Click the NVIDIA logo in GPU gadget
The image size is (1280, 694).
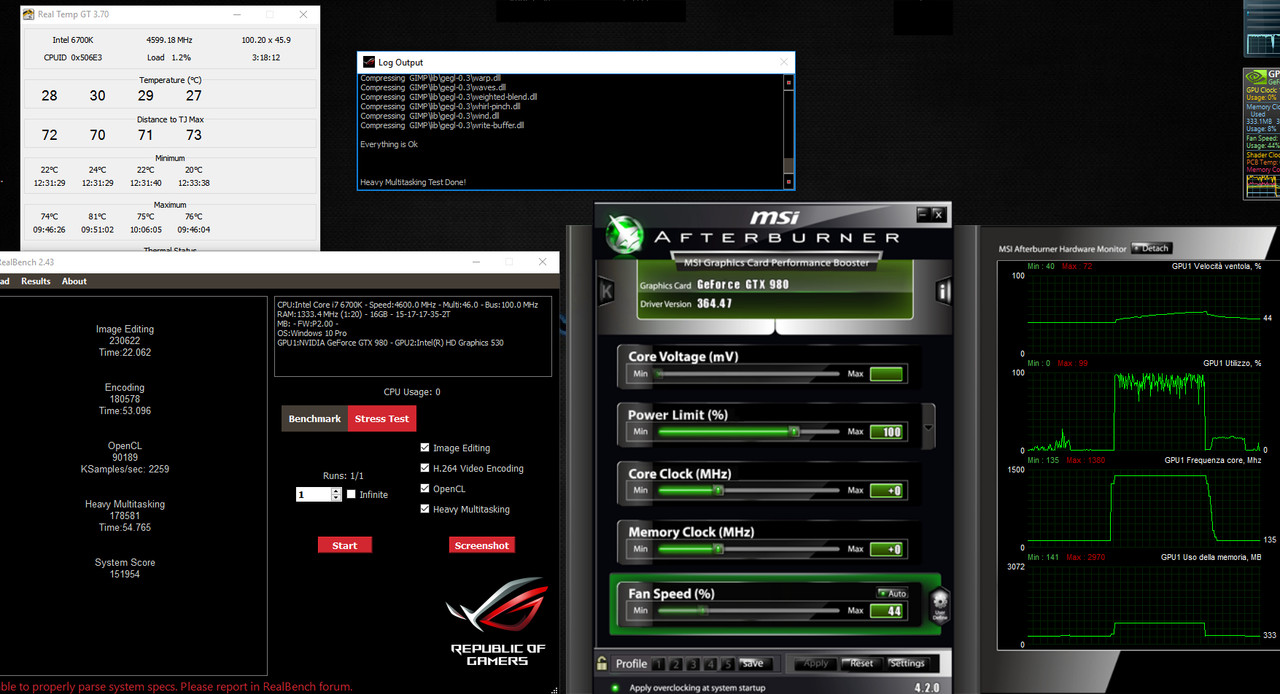(x=1254, y=75)
